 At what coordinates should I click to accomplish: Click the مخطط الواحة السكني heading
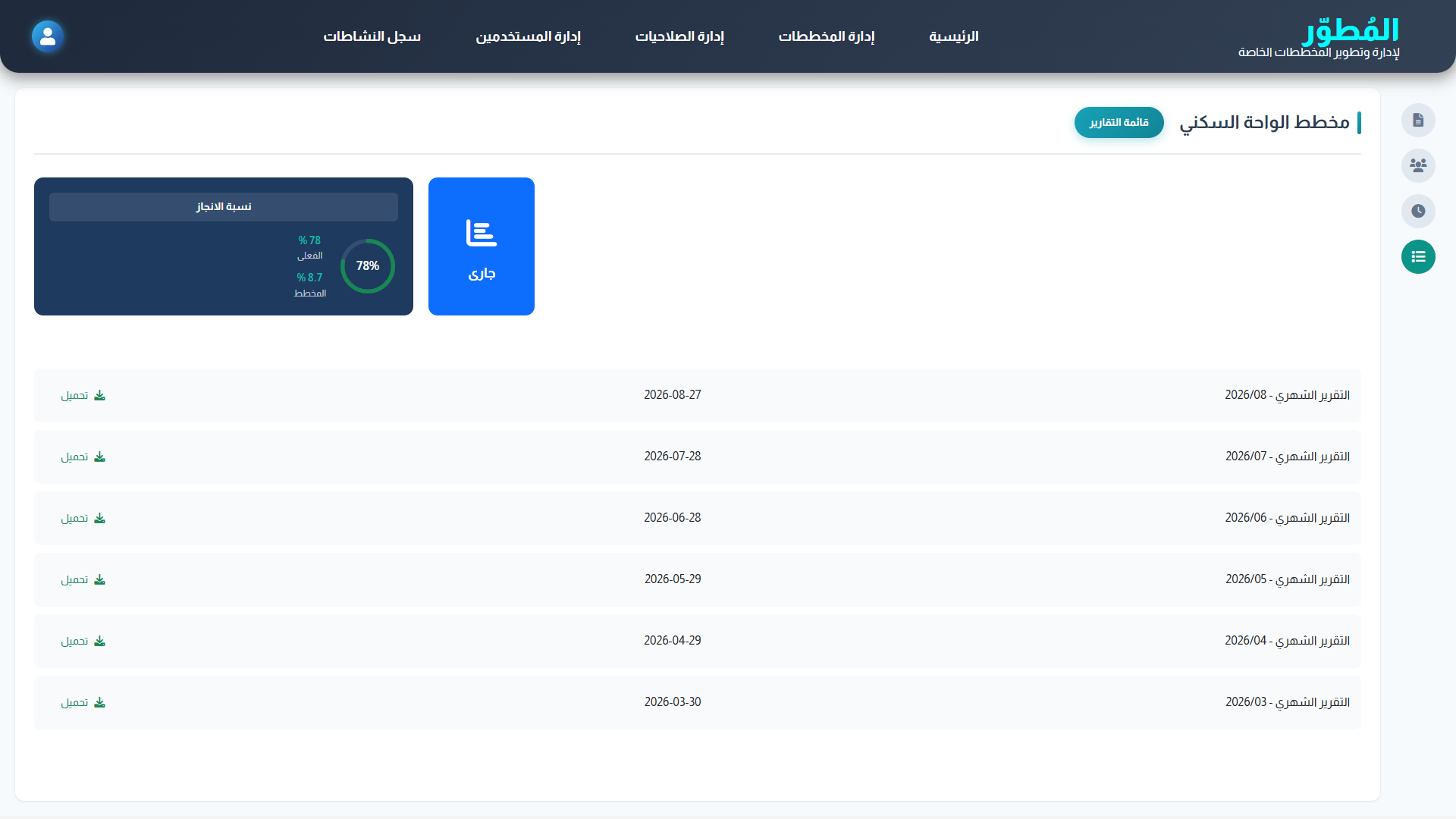point(1264,122)
